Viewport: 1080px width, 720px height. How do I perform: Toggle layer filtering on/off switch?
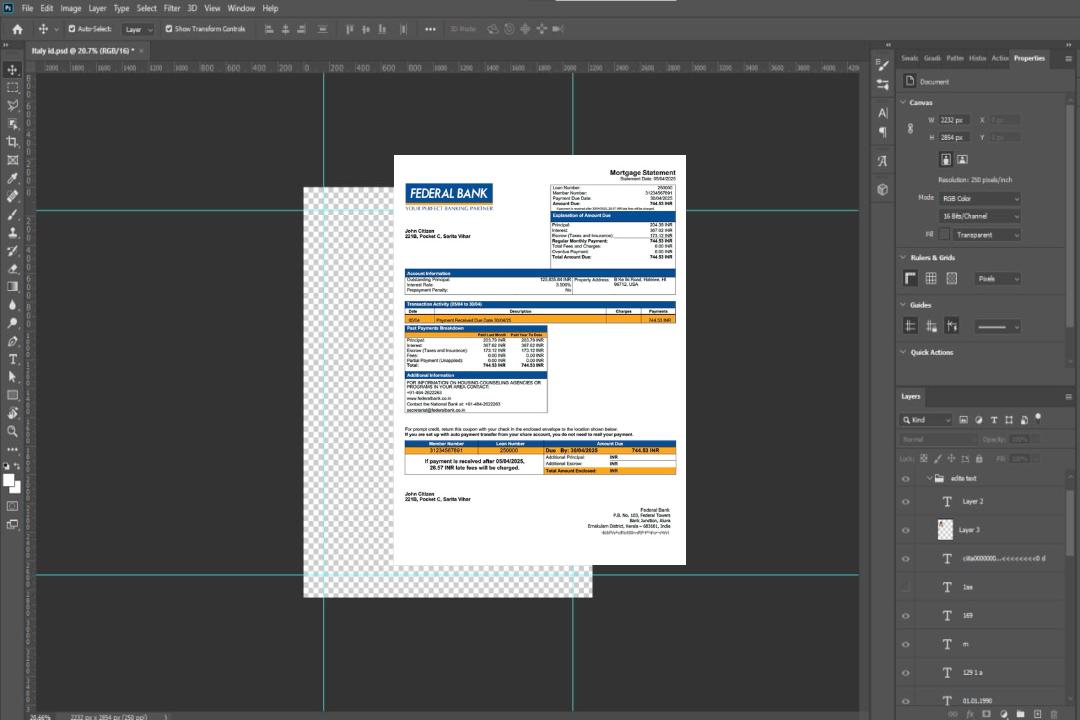(x=1038, y=418)
